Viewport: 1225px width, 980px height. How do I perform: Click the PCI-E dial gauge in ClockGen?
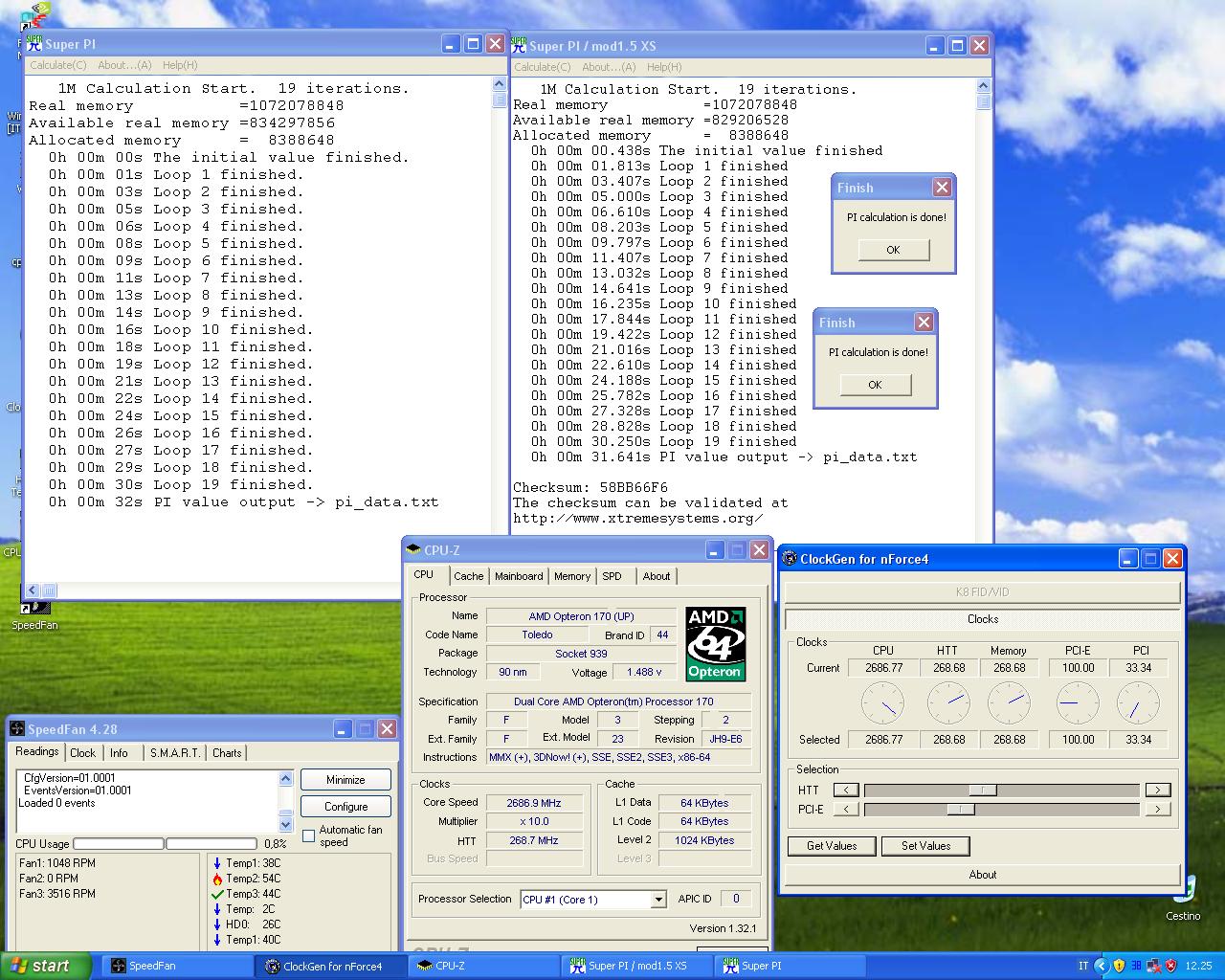click(1078, 703)
